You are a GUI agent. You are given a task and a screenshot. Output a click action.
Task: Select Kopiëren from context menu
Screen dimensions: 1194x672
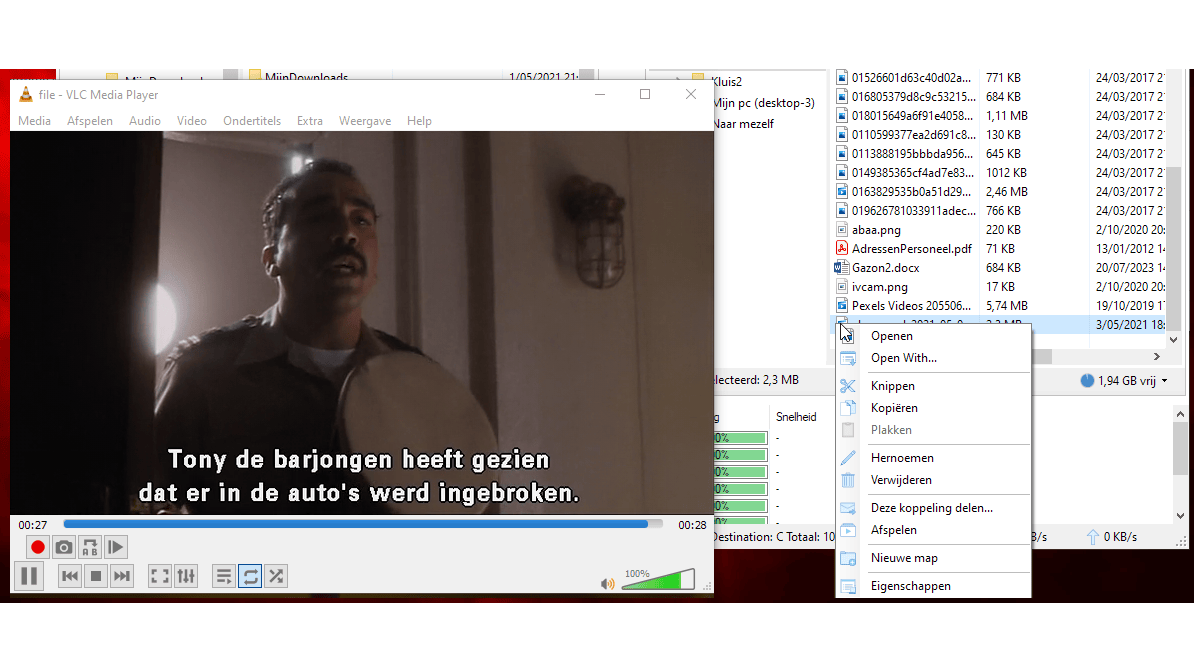coord(934,408)
